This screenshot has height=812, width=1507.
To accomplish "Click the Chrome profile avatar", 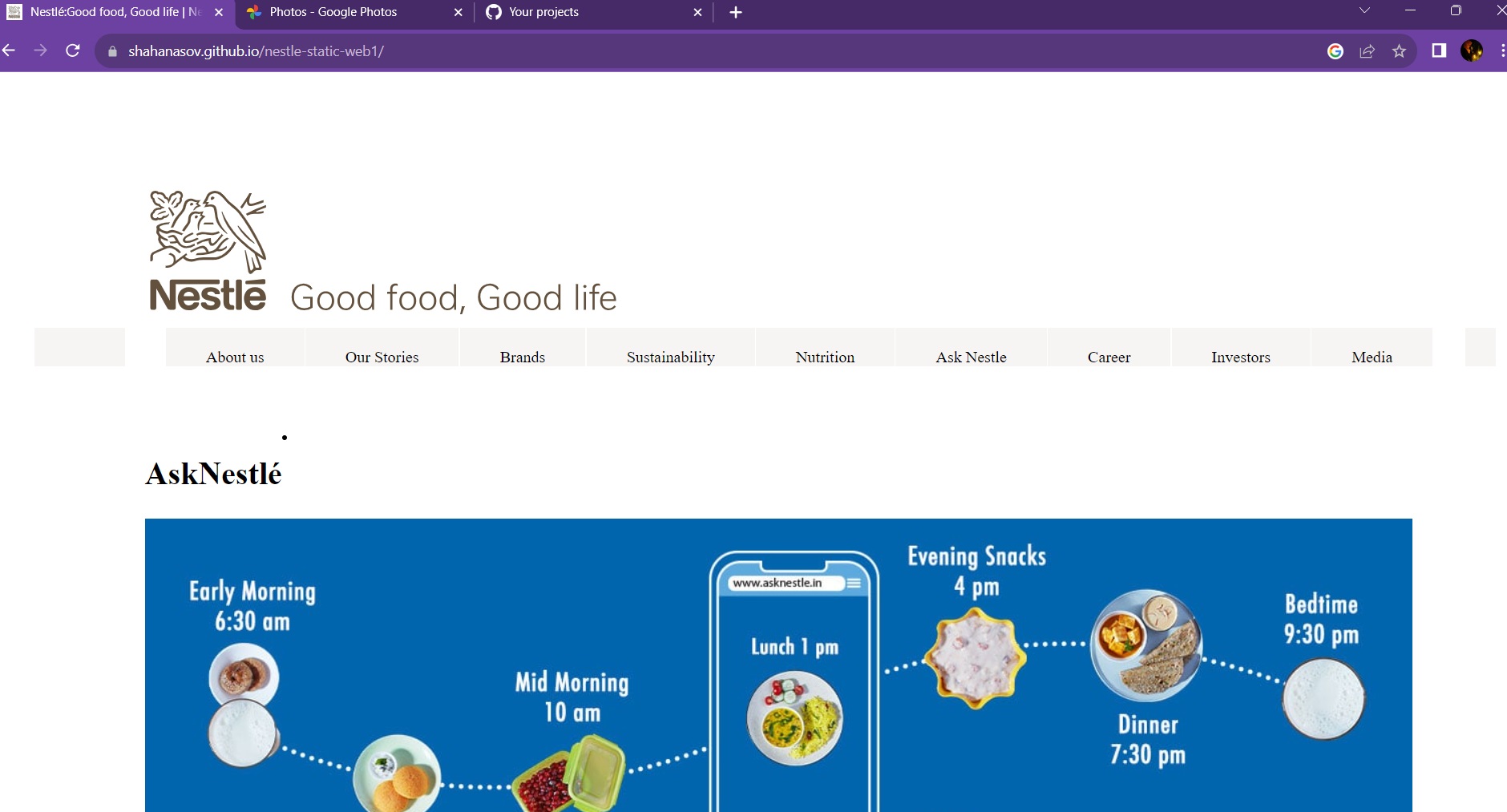I will (1473, 50).
